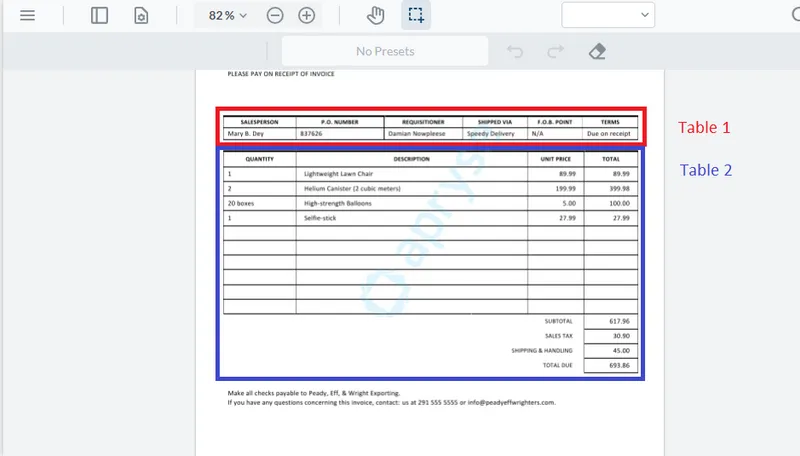Click the 'DESCRIPTION' column header

[411, 159]
